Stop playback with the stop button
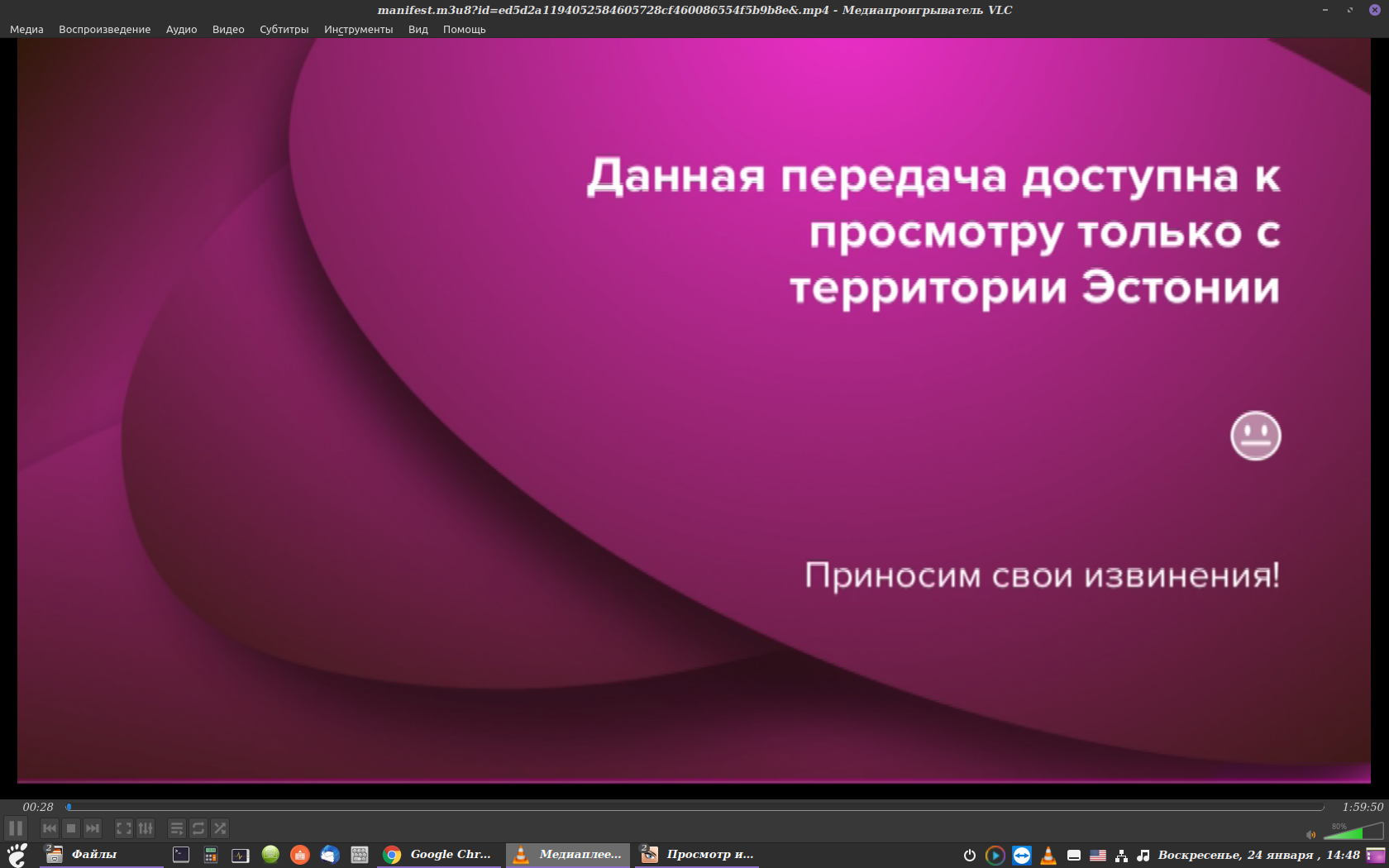The height and width of the screenshot is (868, 1389). point(71,828)
